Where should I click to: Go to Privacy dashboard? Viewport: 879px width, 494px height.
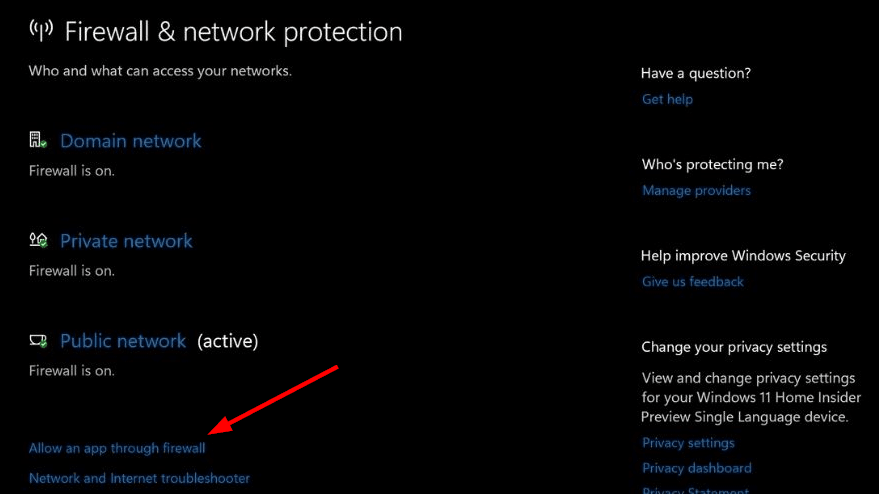coord(696,468)
